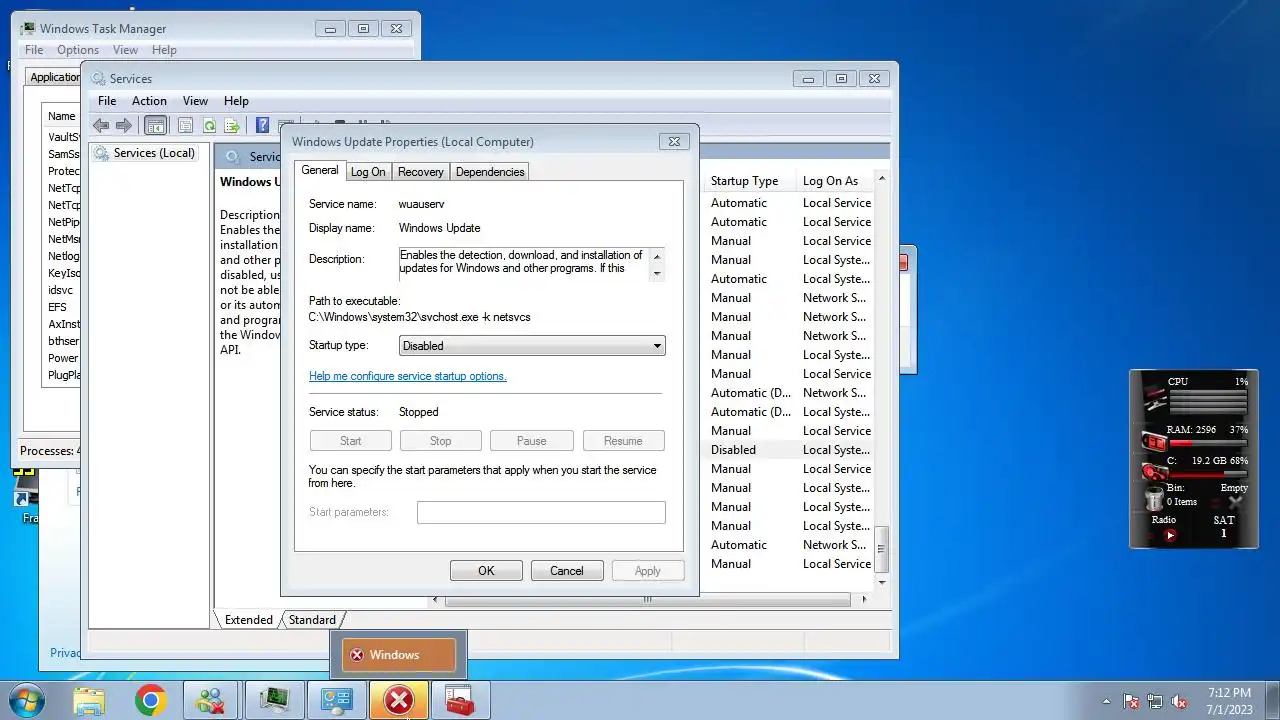Go forward with the Services toolbar arrow
Image resolution: width=1280 pixels, height=720 pixels.
click(124, 125)
